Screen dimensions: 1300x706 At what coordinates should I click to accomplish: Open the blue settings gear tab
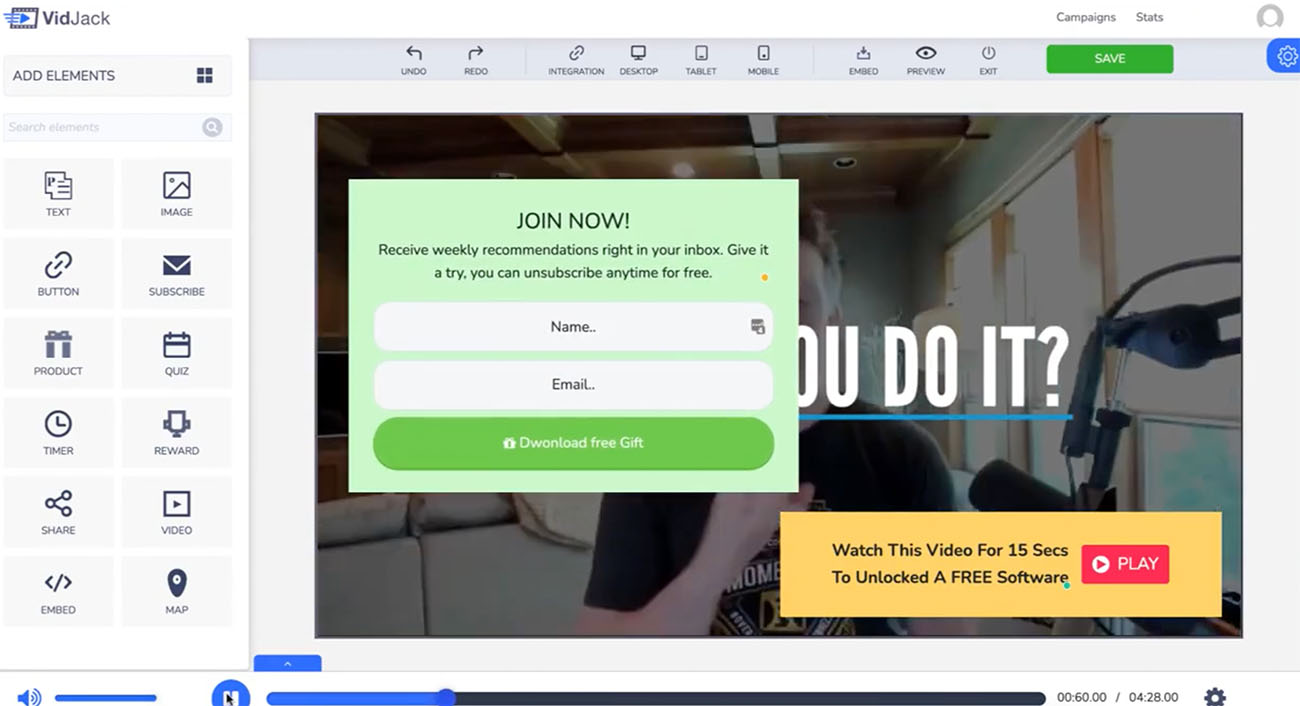(x=1285, y=57)
